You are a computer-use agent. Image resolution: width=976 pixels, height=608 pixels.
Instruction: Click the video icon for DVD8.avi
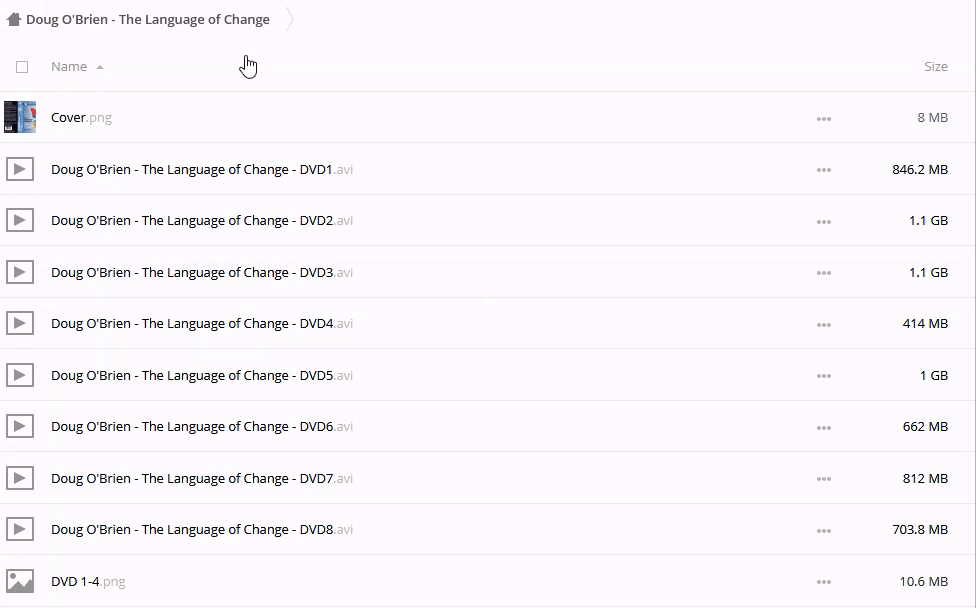(x=20, y=529)
